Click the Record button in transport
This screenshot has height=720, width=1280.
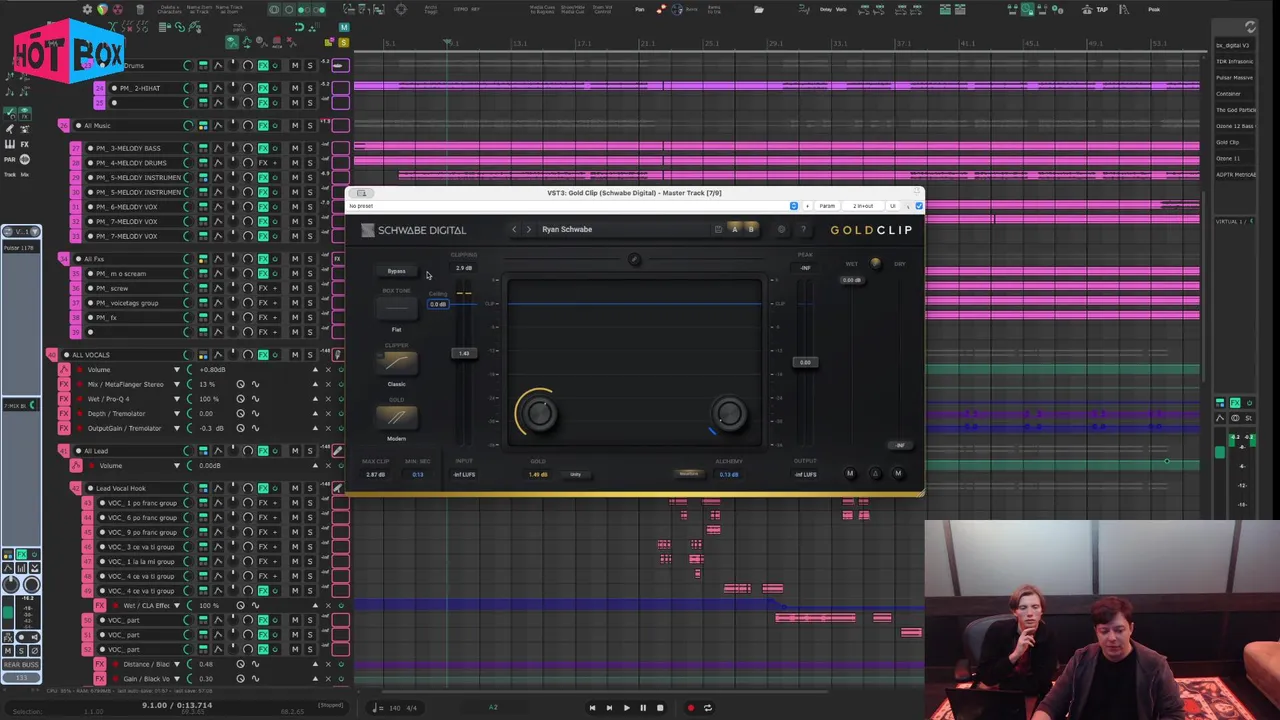coord(690,708)
